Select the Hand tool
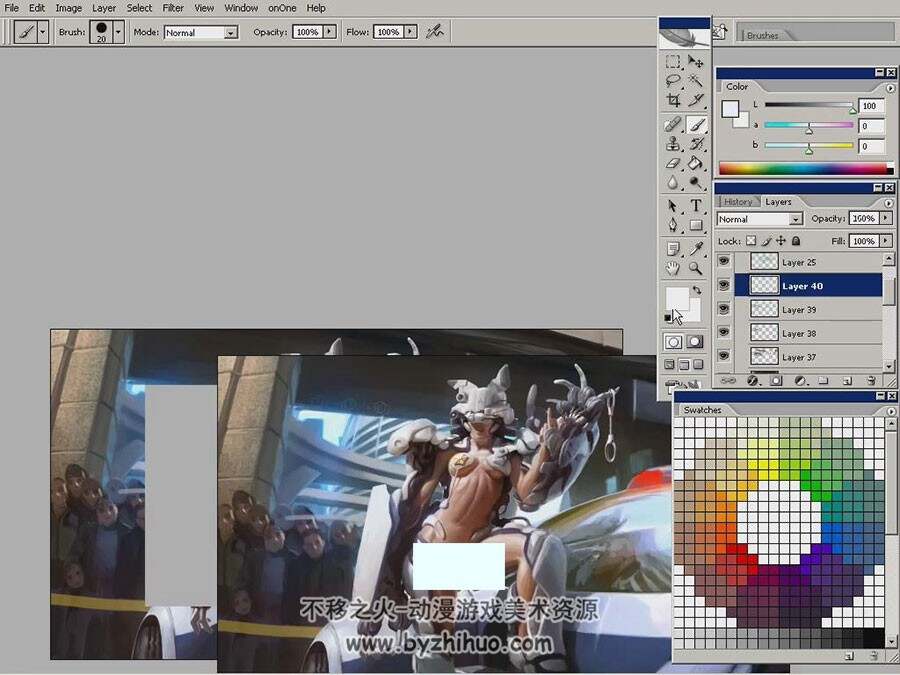This screenshot has height=675, width=900. tap(673, 268)
